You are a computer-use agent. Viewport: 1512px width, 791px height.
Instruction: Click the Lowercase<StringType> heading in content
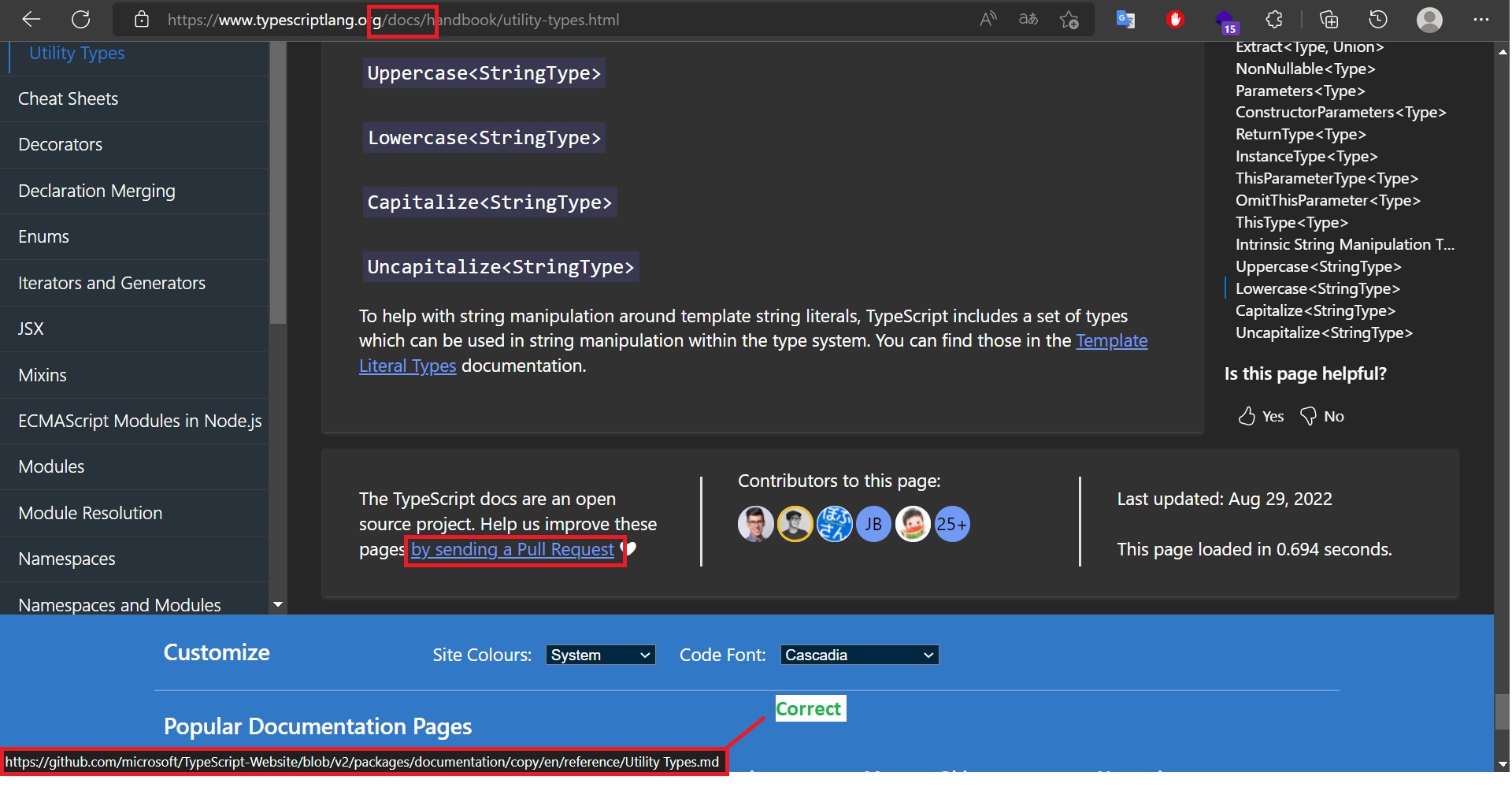tap(484, 138)
